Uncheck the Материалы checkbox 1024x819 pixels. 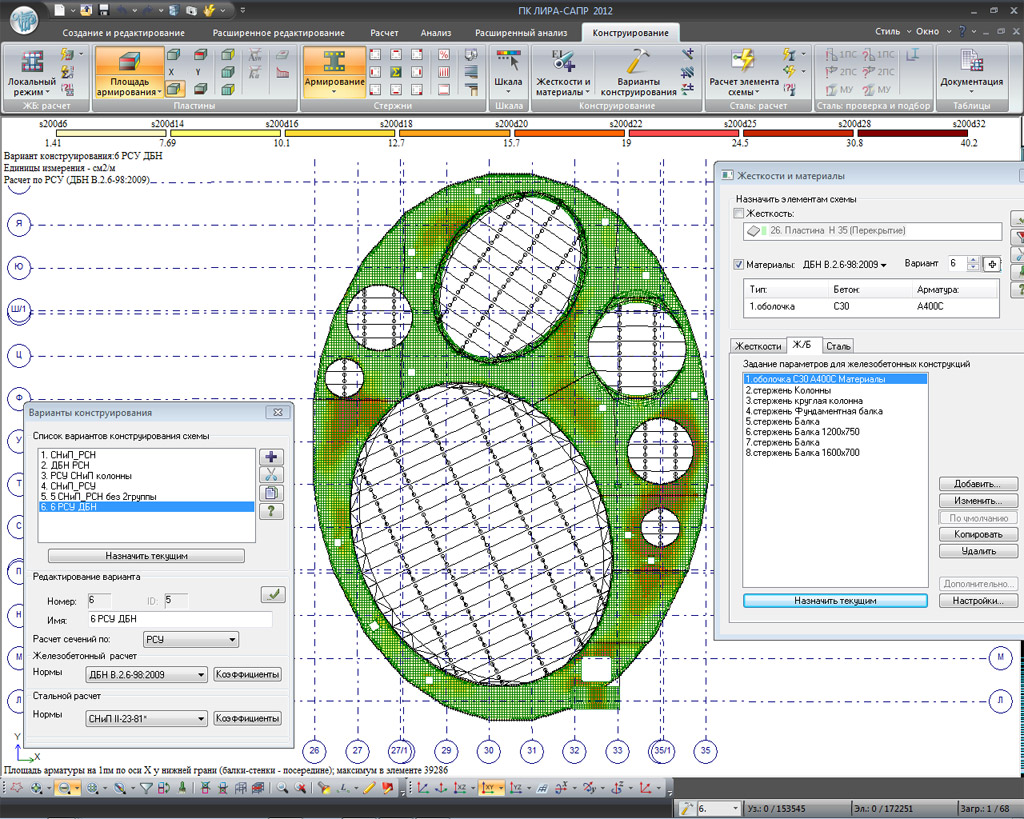[x=739, y=265]
